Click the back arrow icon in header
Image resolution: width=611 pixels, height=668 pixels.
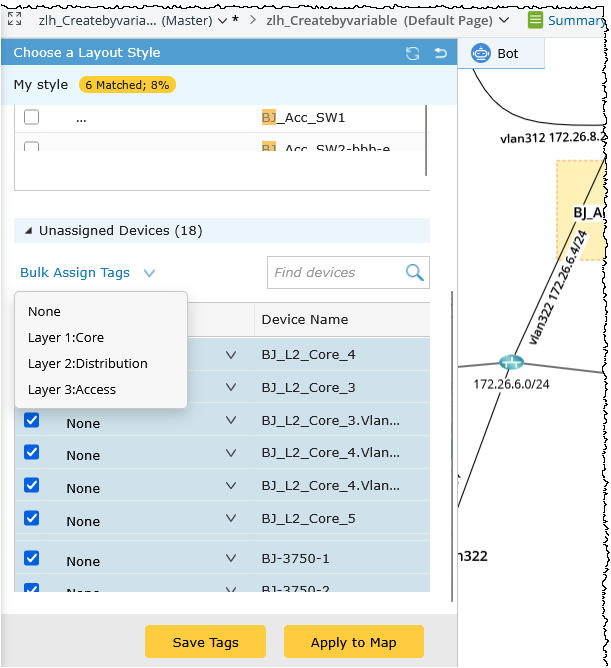pyautogui.click(x=440, y=53)
